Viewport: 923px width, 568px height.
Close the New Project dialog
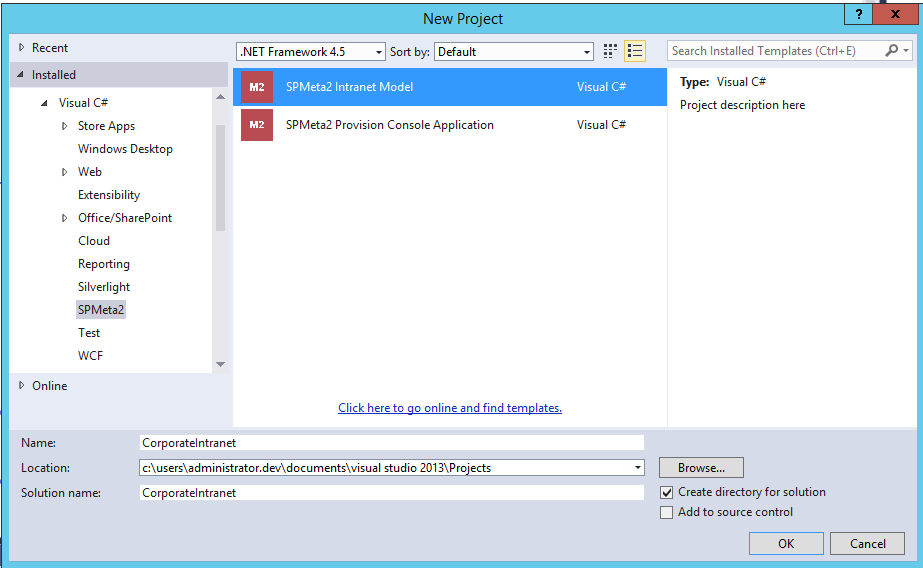pyautogui.click(x=895, y=14)
